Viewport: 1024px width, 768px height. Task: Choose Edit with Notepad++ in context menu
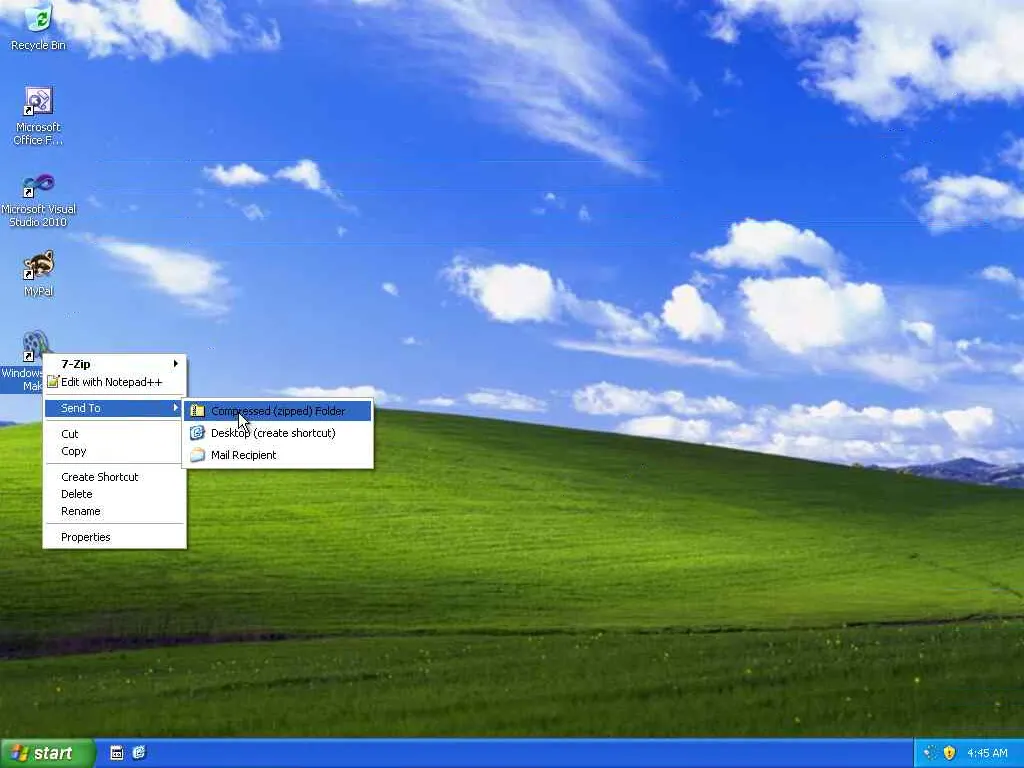[115, 382]
